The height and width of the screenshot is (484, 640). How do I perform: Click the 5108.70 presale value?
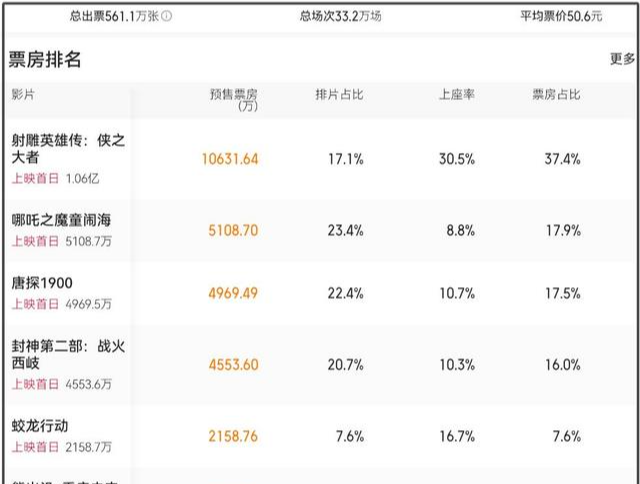point(233,230)
